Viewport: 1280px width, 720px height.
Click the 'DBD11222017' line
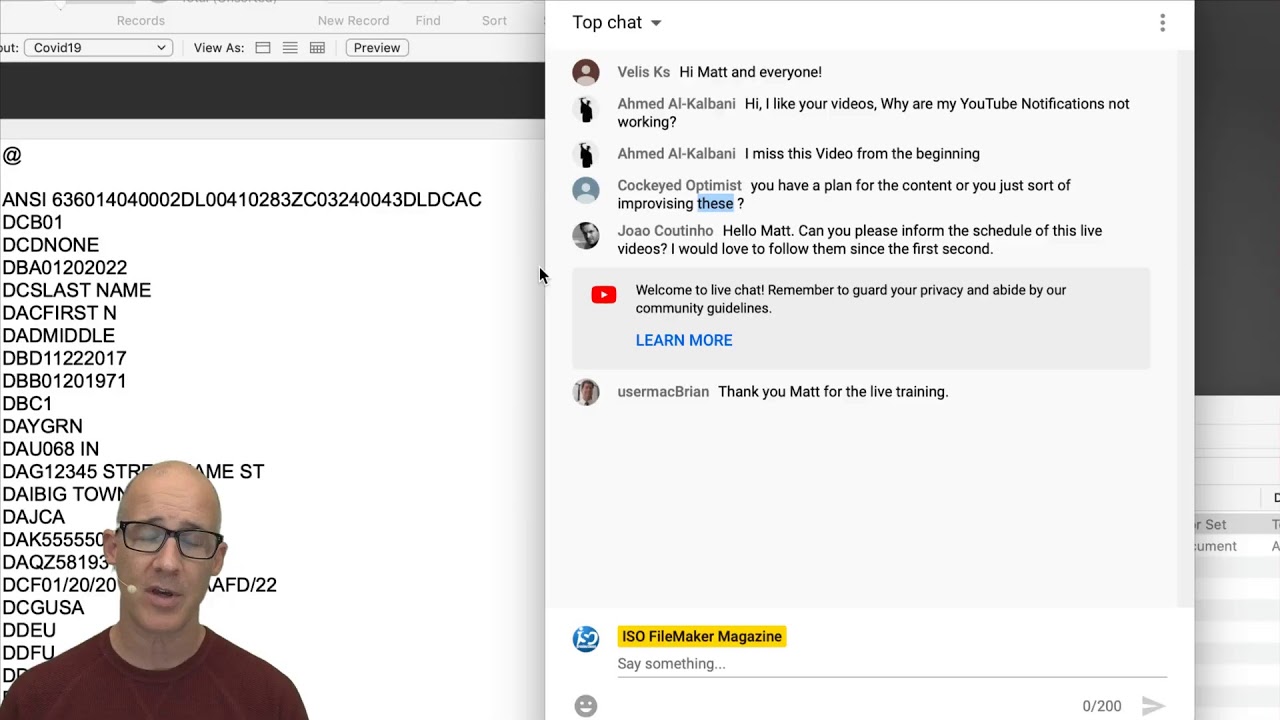[64, 358]
